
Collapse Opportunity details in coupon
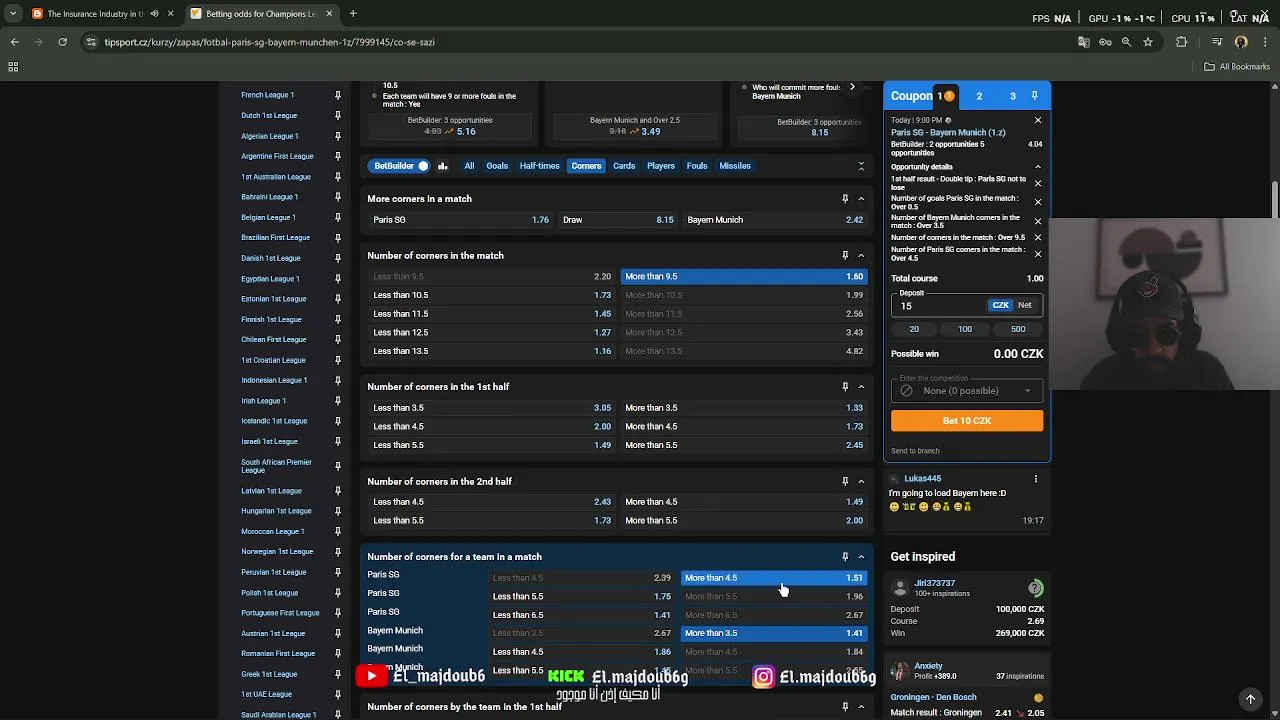coord(1037,167)
